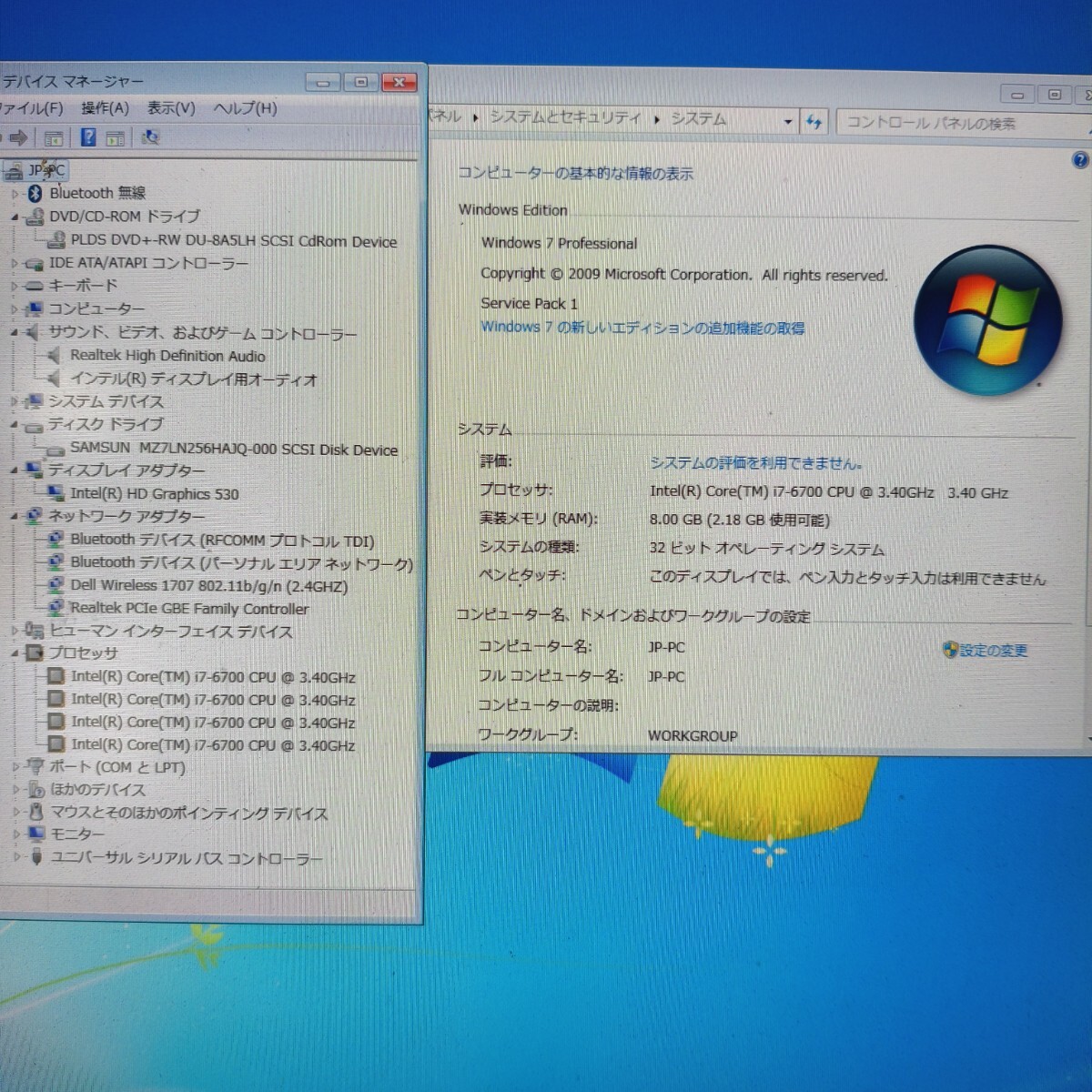Screen dimensions: 1092x1092
Task: Collapse the ディスプレイ アダプター tree node
Action: [x=15, y=470]
